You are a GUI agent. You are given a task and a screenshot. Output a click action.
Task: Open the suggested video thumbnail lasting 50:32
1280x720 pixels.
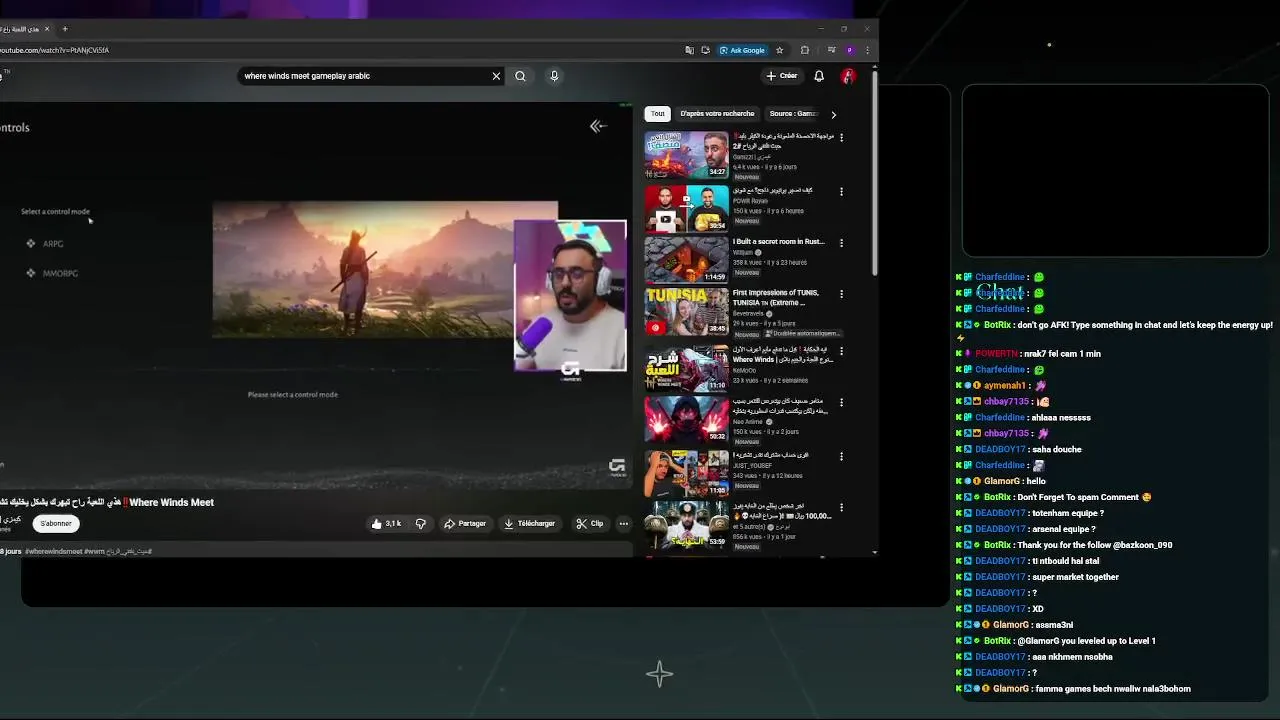point(686,420)
